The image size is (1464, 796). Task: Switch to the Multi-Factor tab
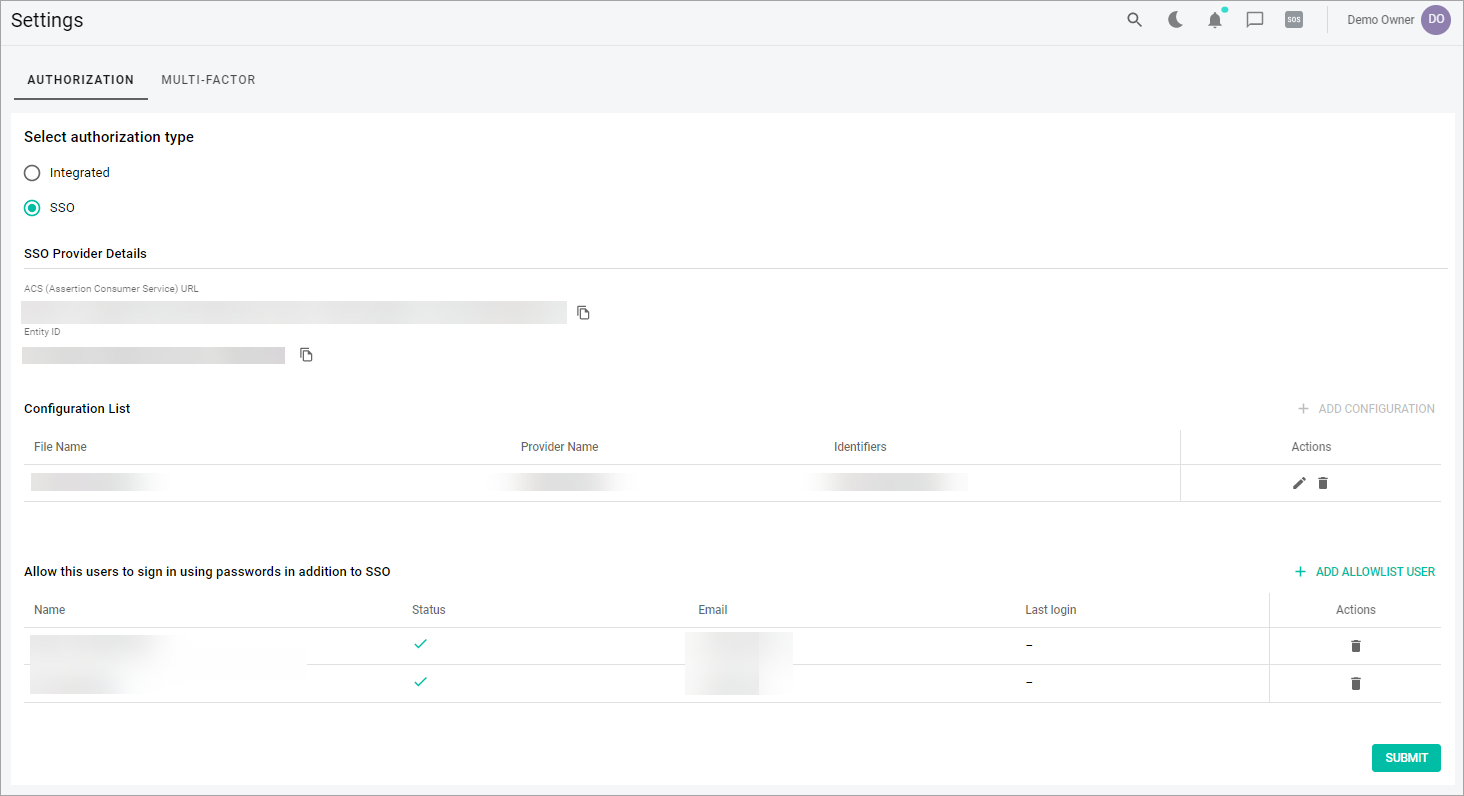coord(209,80)
